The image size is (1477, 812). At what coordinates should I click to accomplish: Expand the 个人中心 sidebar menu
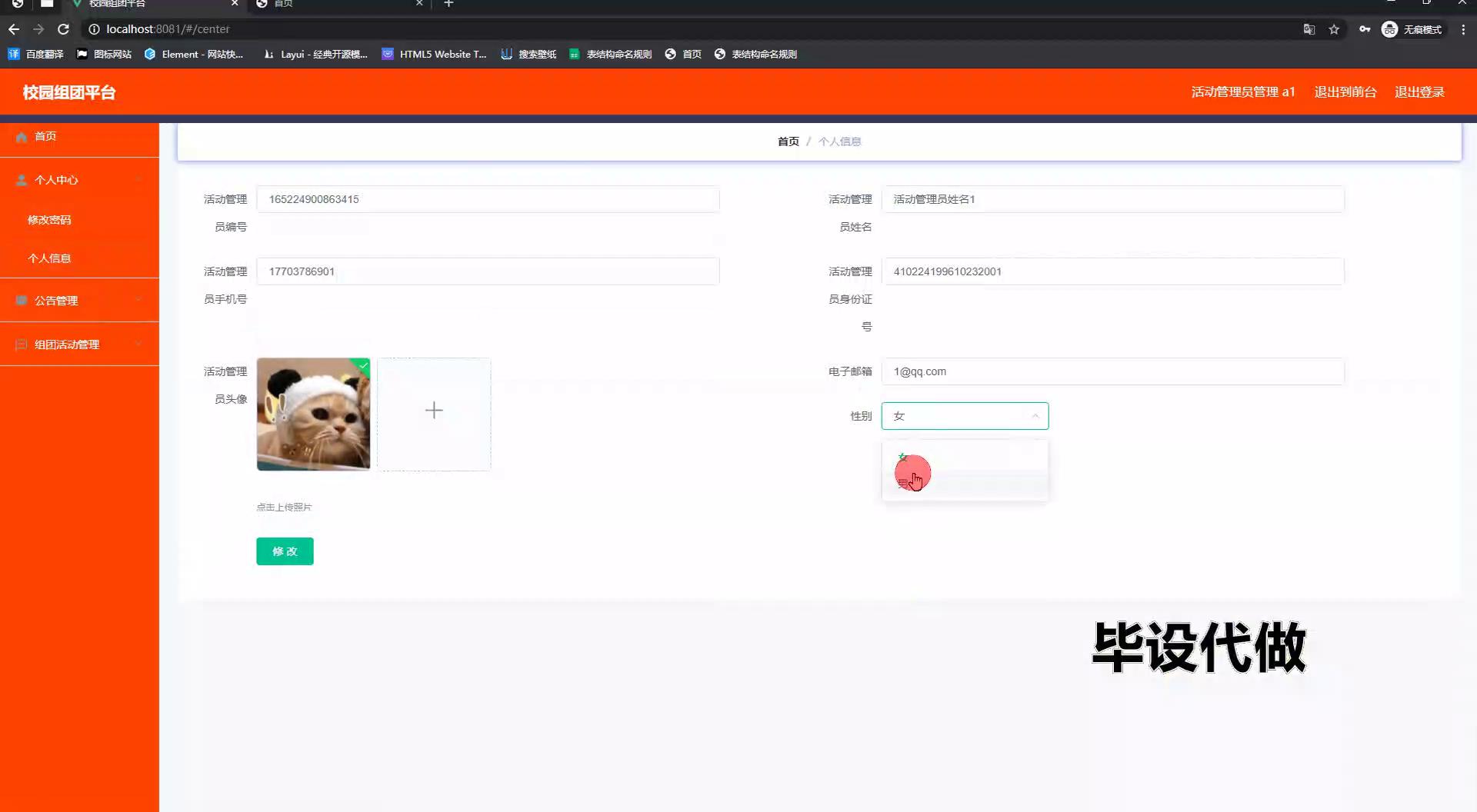(79, 180)
